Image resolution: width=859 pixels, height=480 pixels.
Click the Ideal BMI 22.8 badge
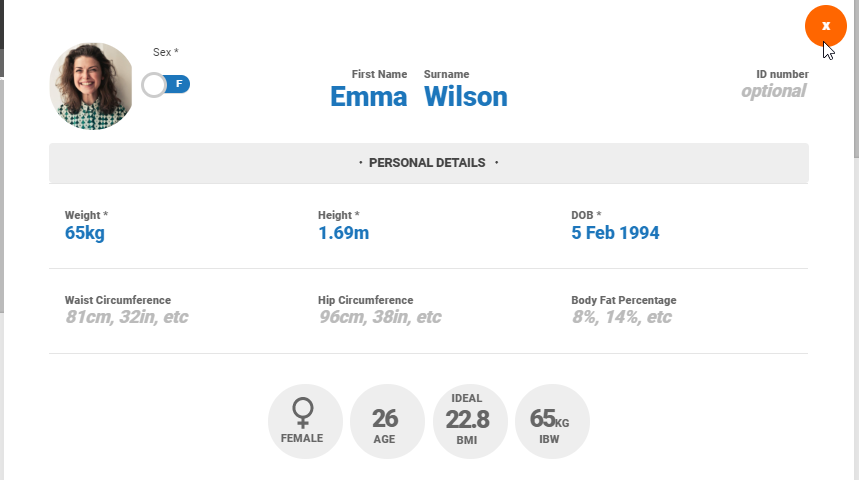(x=467, y=421)
